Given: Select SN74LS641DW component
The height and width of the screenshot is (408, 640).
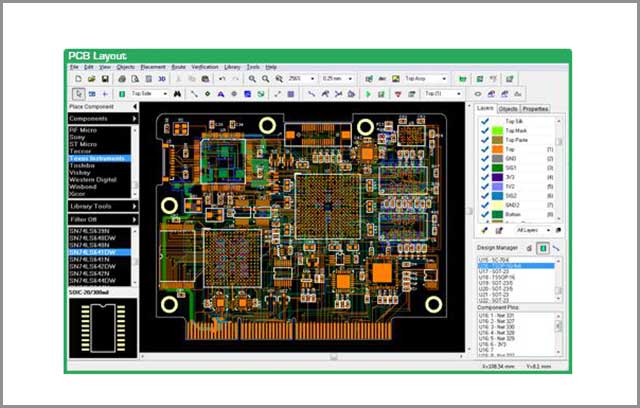Looking at the screenshot, I should point(100,252).
